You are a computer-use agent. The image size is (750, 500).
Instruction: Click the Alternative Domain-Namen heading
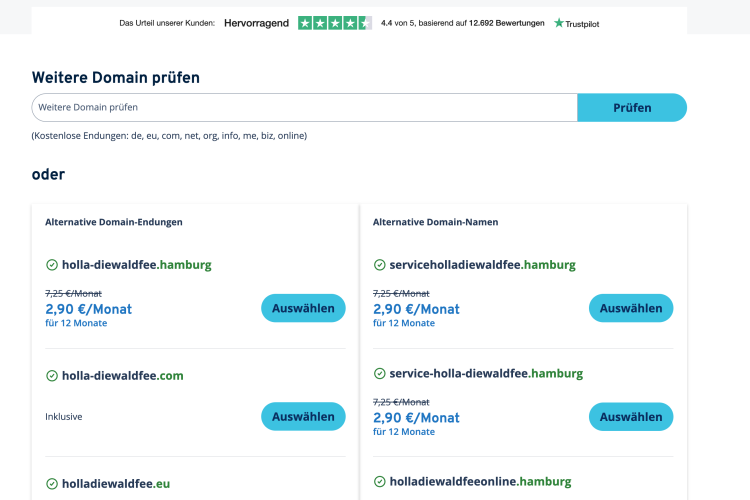435,222
